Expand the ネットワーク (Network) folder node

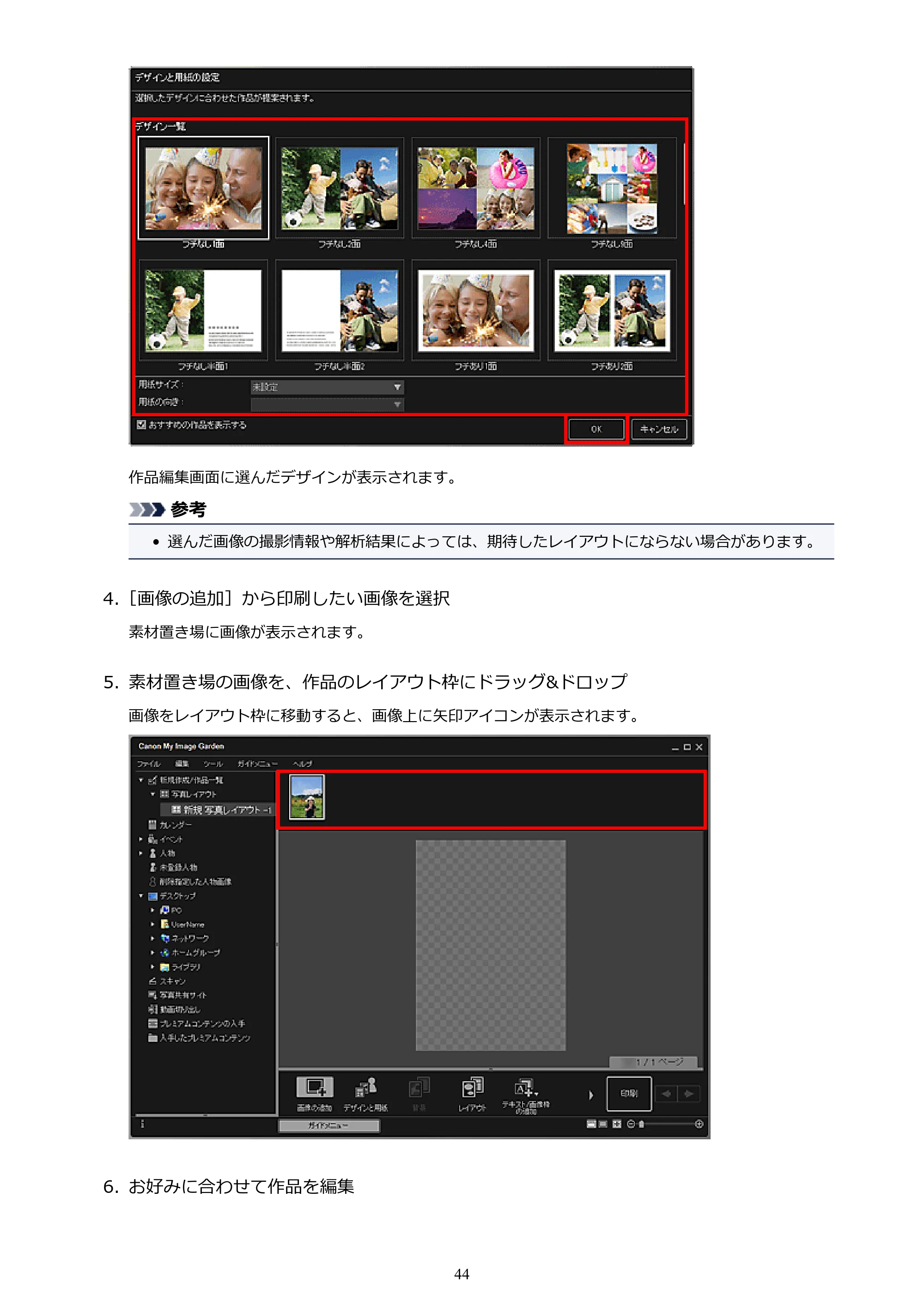tap(152, 938)
